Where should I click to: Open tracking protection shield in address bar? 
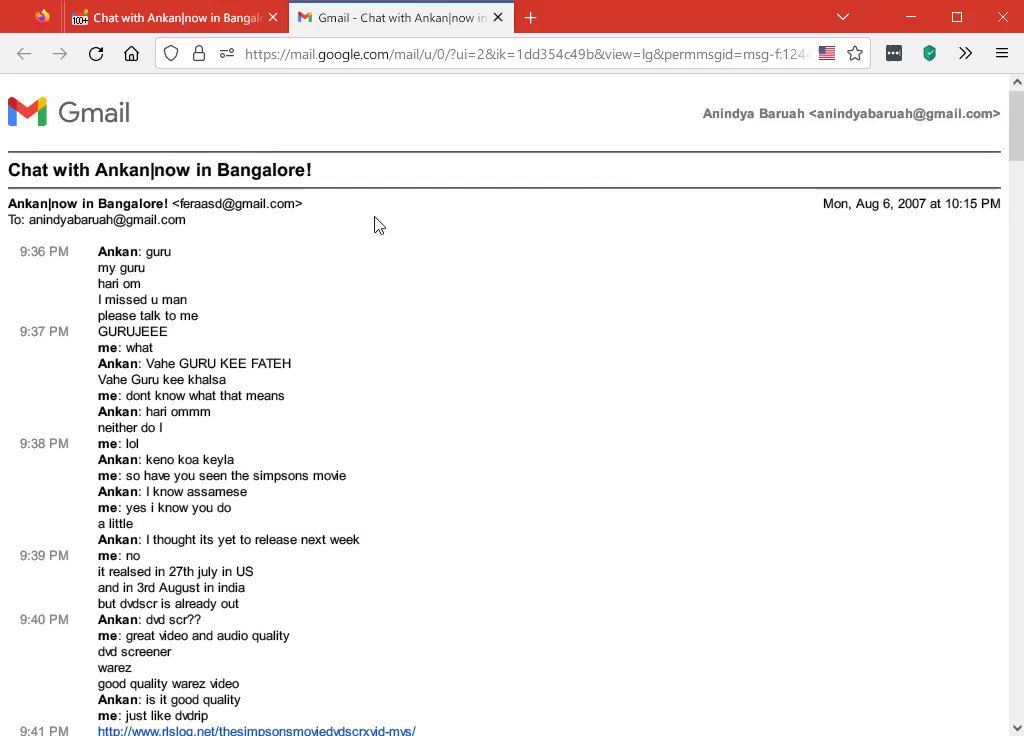click(x=171, y=54)
